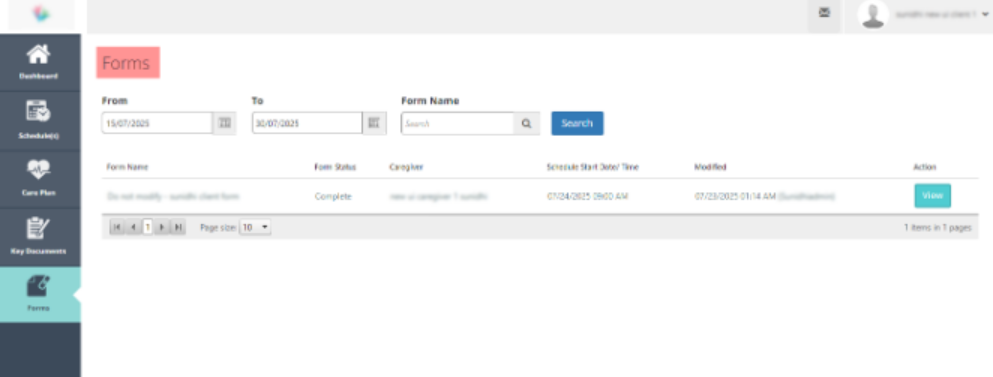This screenshot has width=993, height=377.
Task: Sort by the Modified column header
Action: 710,167
